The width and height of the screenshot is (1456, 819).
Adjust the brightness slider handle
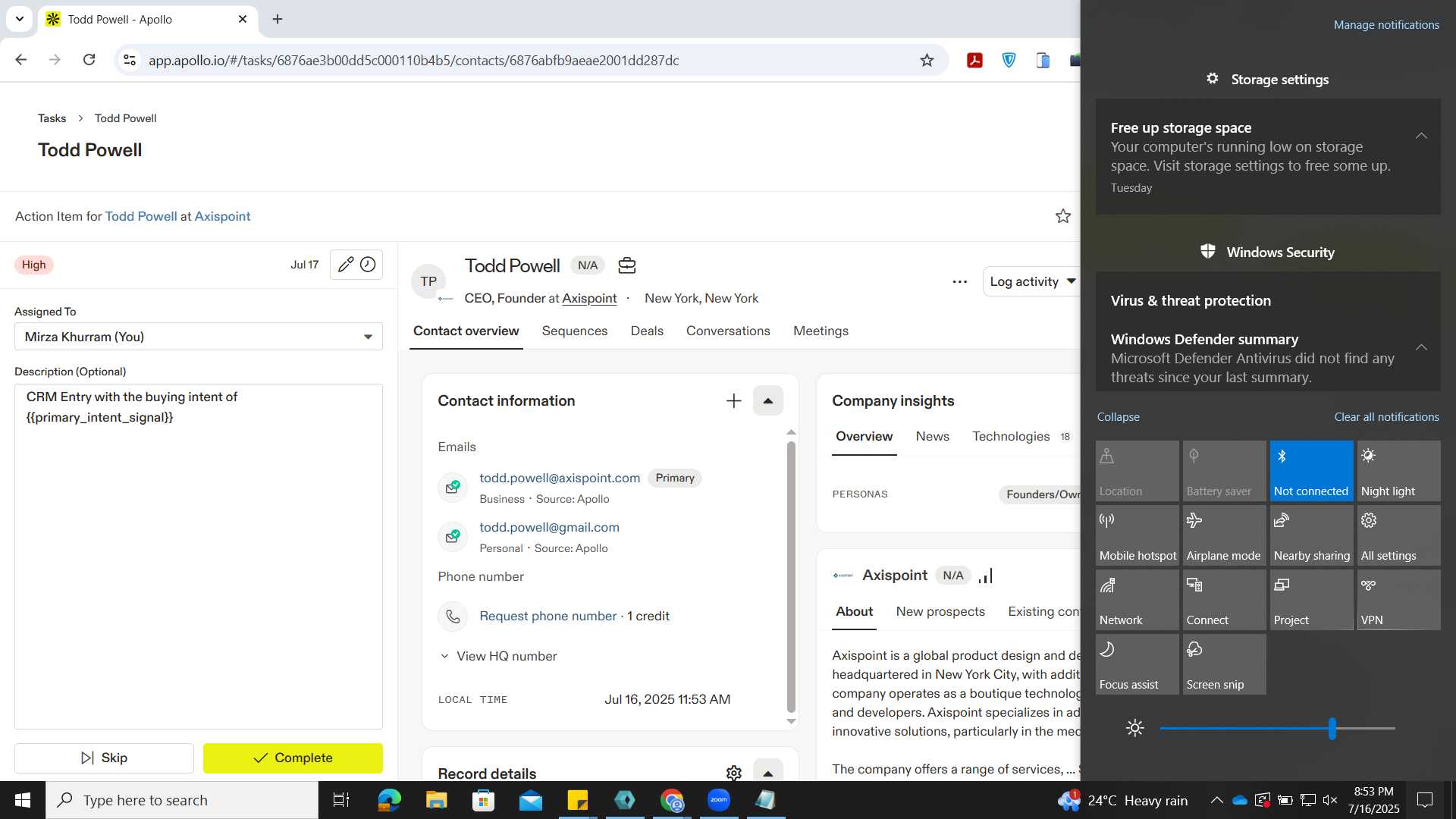pyautogui.click(x=1332, y=729)
